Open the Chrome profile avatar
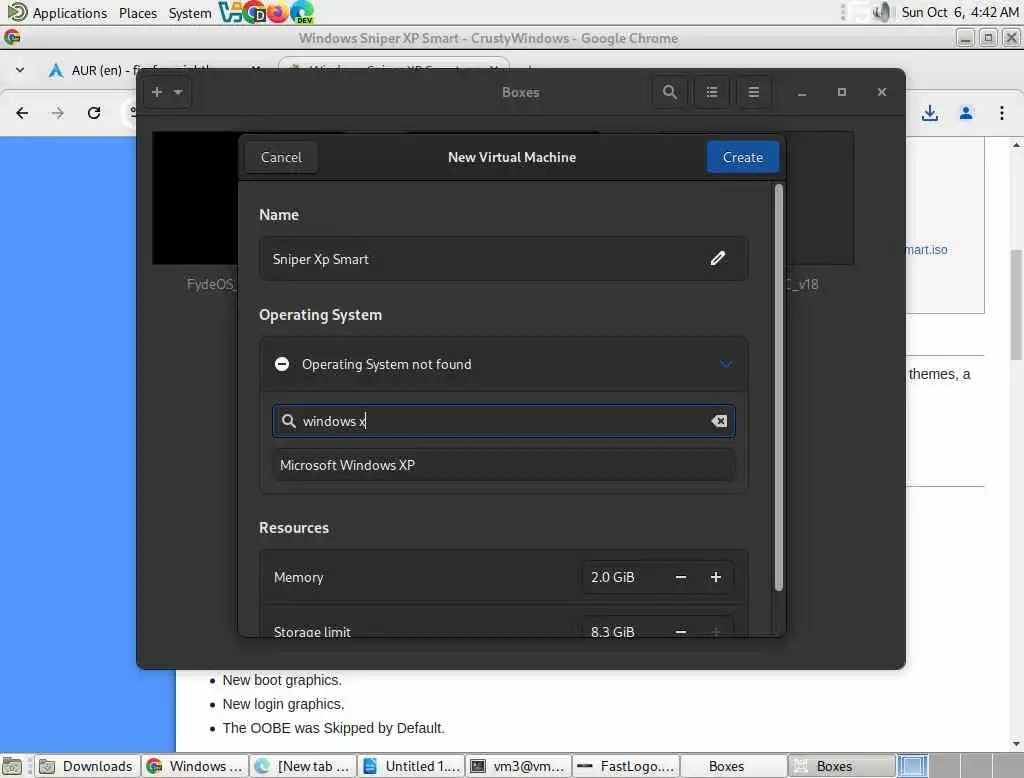 pyautogui.click(x=966, y=113)
